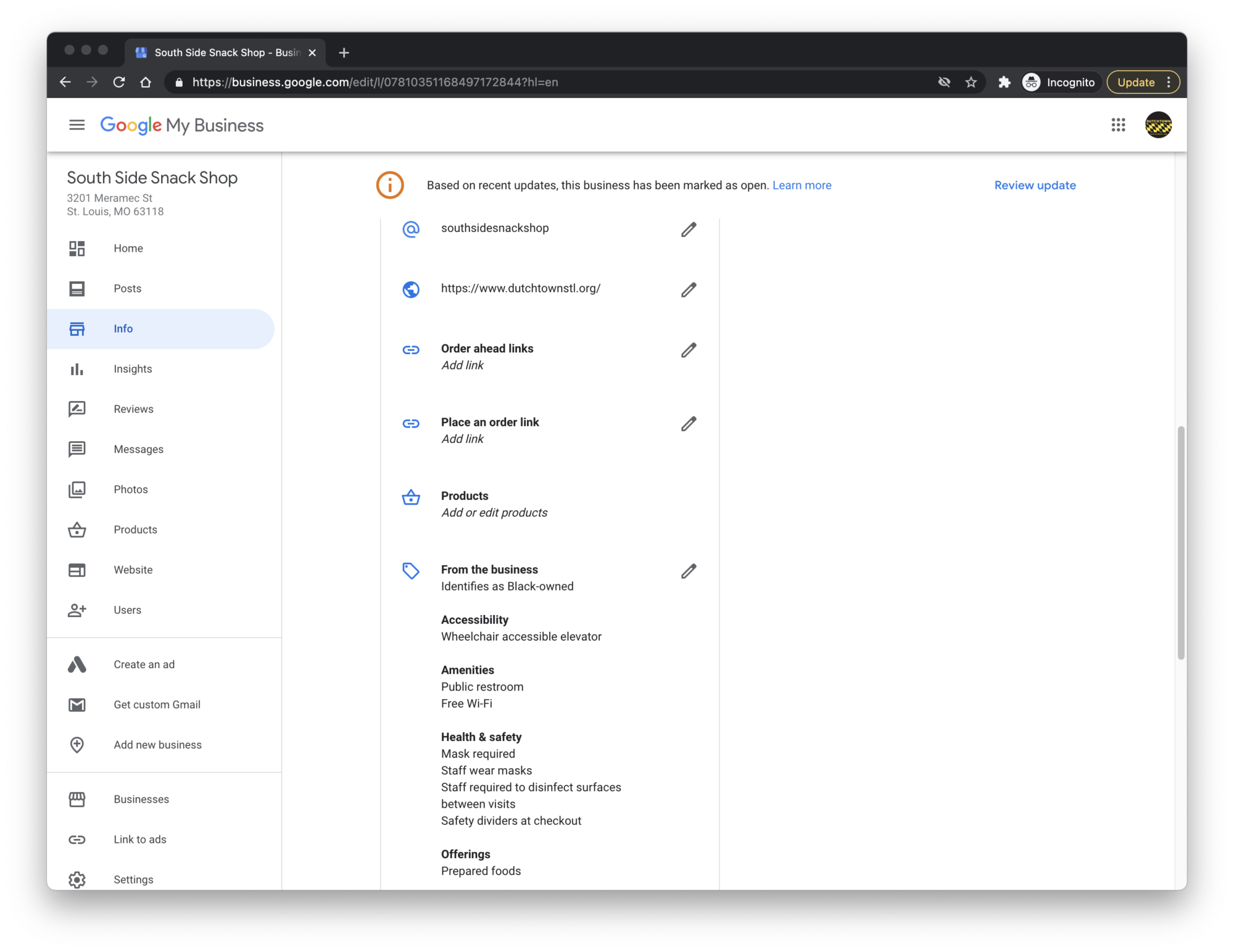Open Photos in sidebar

[160, 489]
